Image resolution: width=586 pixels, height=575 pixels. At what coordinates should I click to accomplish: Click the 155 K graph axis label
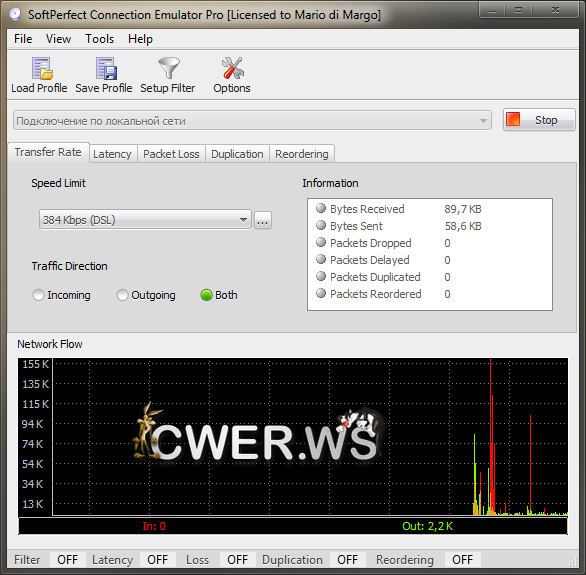tap(36, 364)
